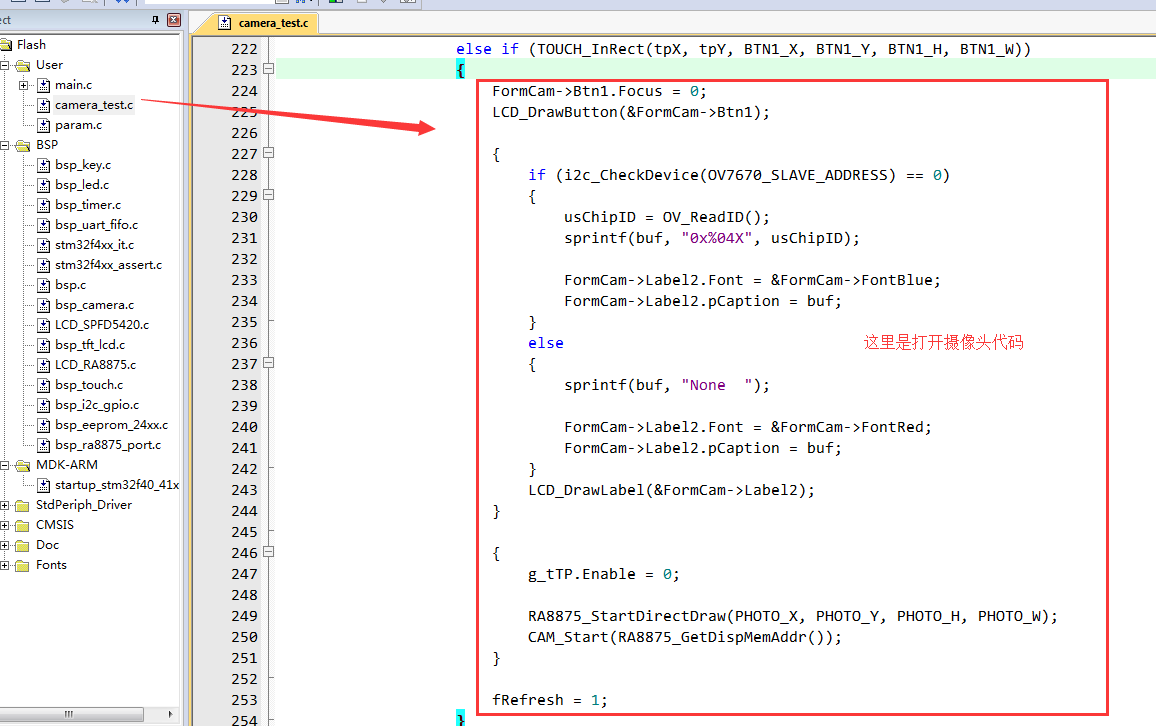Viewport: 1156px width, 726px height.
Task: Click the file icon on camera_test.c tab
Action: 225,23
